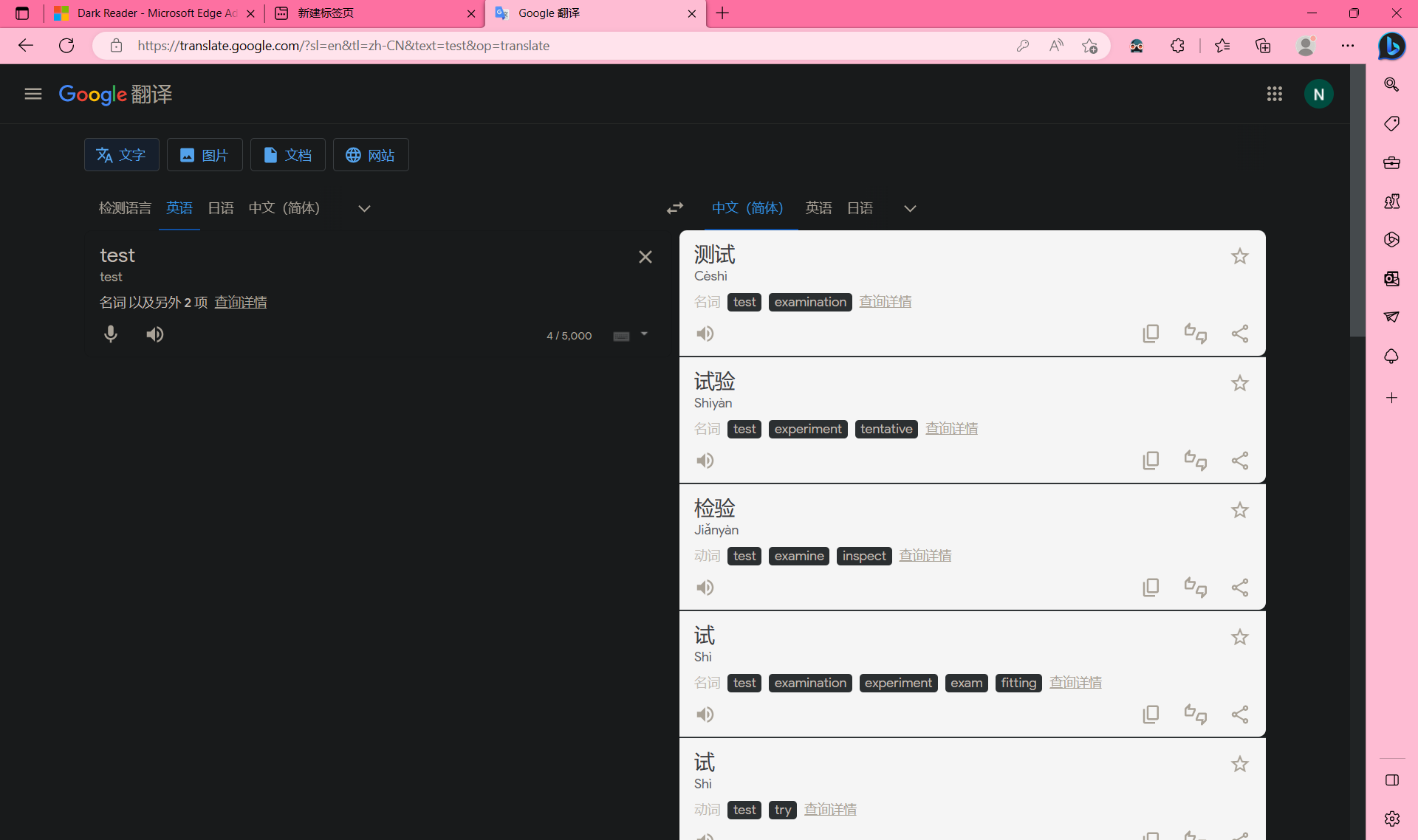Open 查询详情 link under source text
This screenshot has width=1418, height=840.
coord(241,303)
